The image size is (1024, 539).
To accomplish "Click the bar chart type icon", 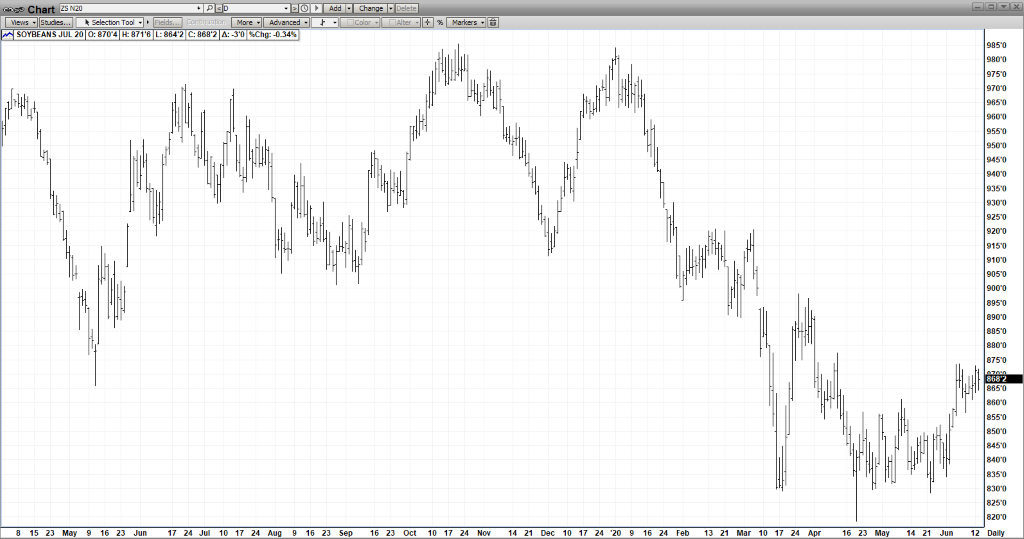I will (322, 22).
